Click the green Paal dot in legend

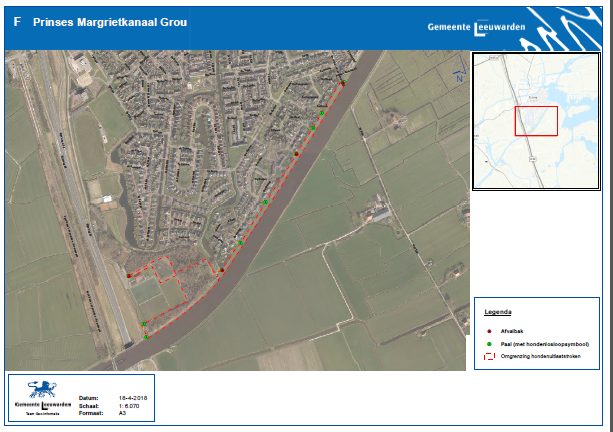[x=489, y=343]
